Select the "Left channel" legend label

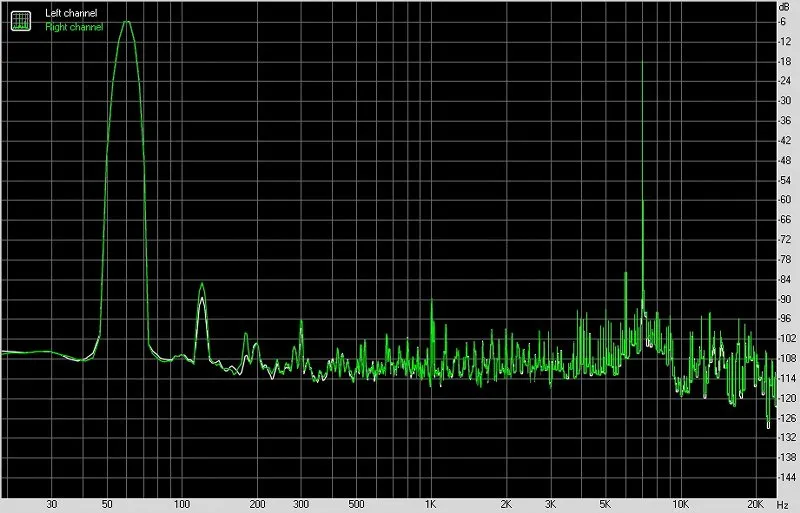coord(71,13)
